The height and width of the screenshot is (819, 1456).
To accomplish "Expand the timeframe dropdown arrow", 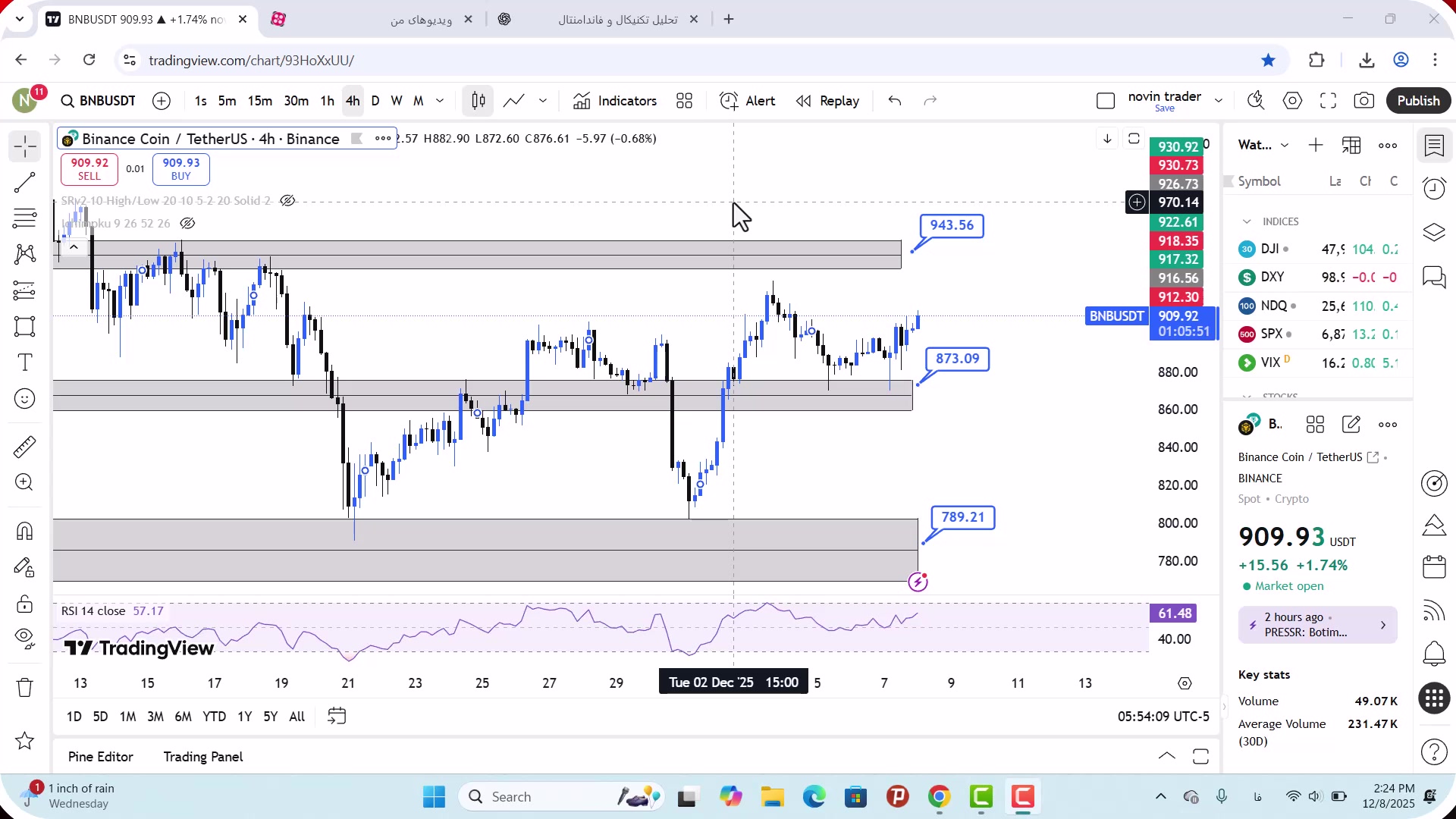I will click(440, 101).
